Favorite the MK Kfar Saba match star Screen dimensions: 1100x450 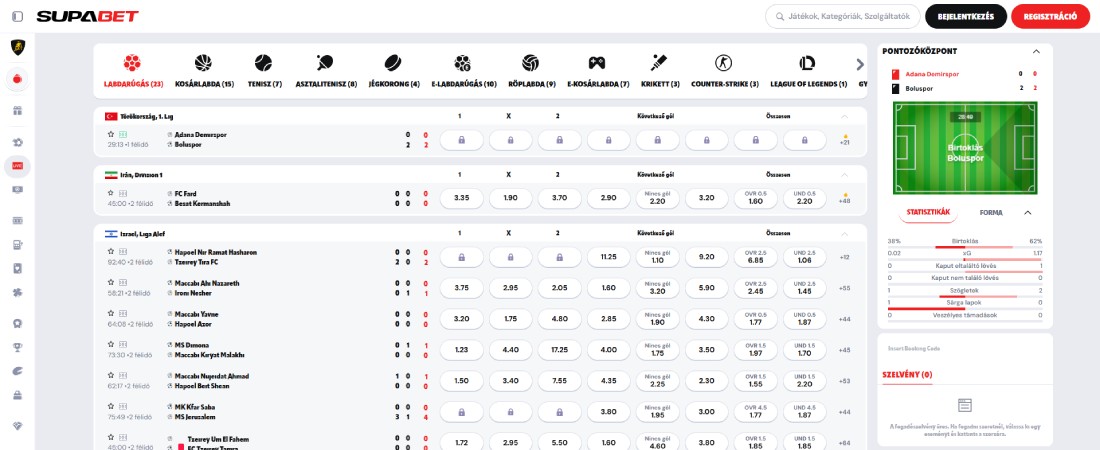pyautogui.click(x=110, y=406)
